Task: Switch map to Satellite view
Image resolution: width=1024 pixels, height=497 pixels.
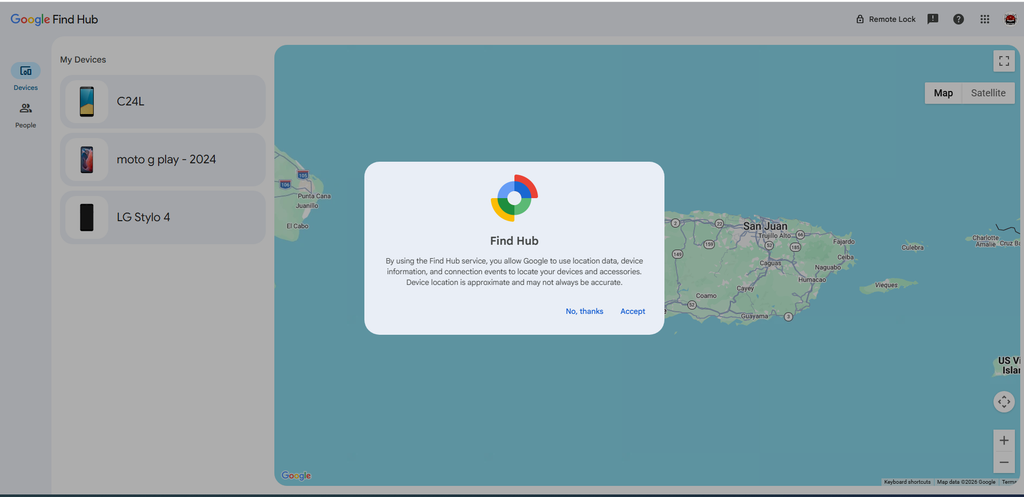Action: coord(988,93)
